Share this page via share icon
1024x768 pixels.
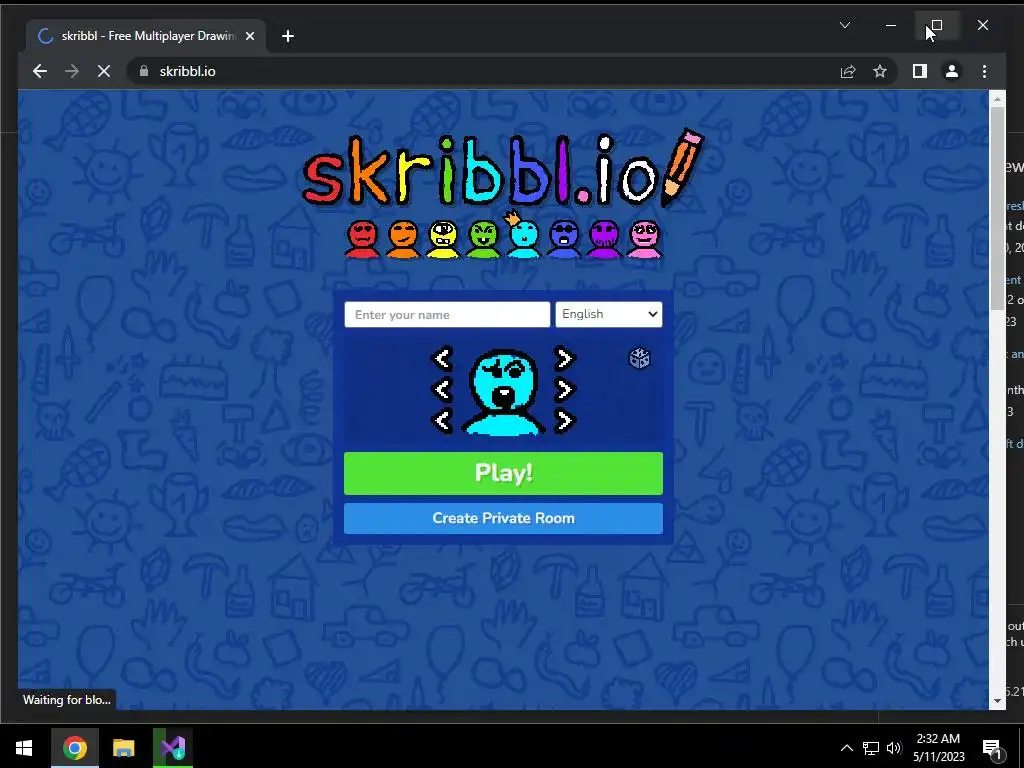pyautogui.click(x=848, y=71)
